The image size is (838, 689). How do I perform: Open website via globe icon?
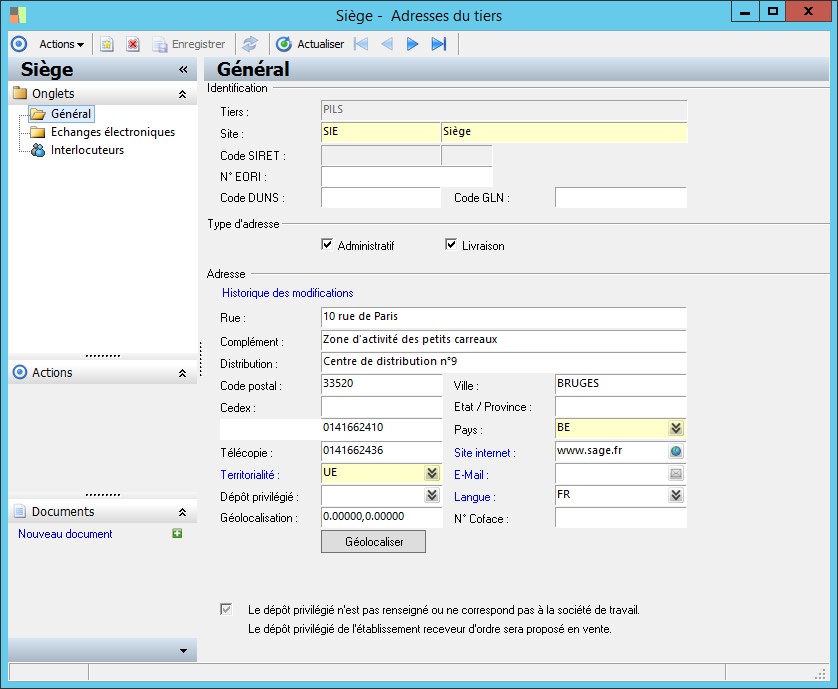pyautogui.click(x=676, y=451)
